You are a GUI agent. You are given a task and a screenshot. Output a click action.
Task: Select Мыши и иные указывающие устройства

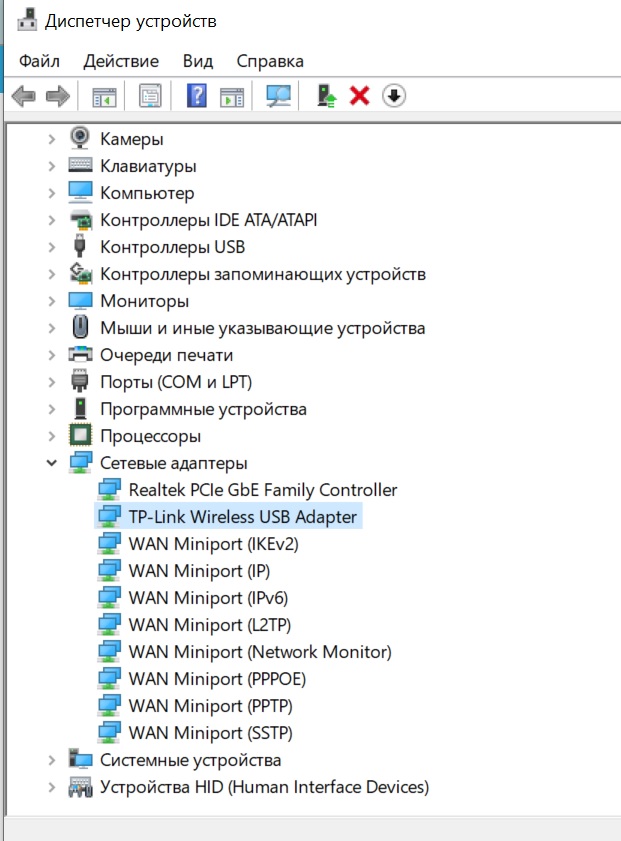tap(263, 328)
